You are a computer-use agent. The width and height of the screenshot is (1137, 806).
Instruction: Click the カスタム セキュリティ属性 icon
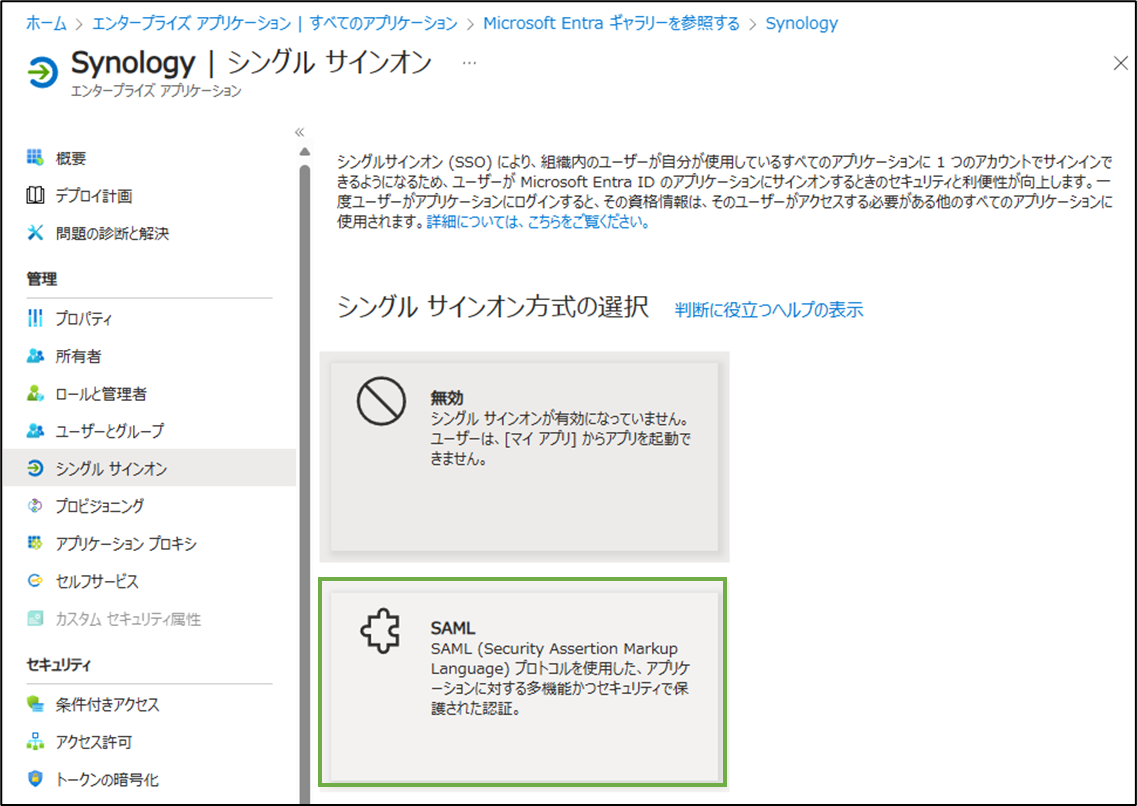[x=35, y=618]
